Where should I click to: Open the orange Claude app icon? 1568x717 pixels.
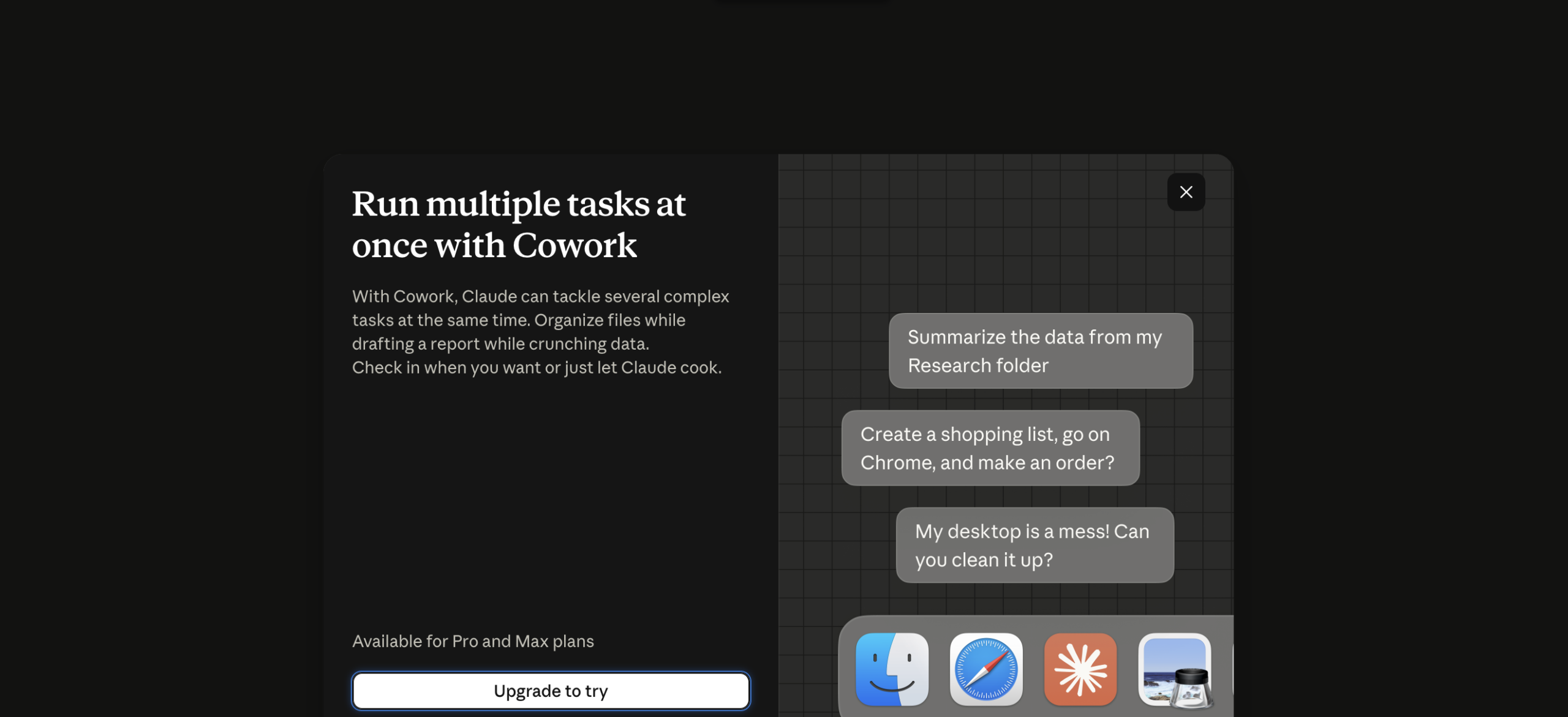pos(1080,669)
